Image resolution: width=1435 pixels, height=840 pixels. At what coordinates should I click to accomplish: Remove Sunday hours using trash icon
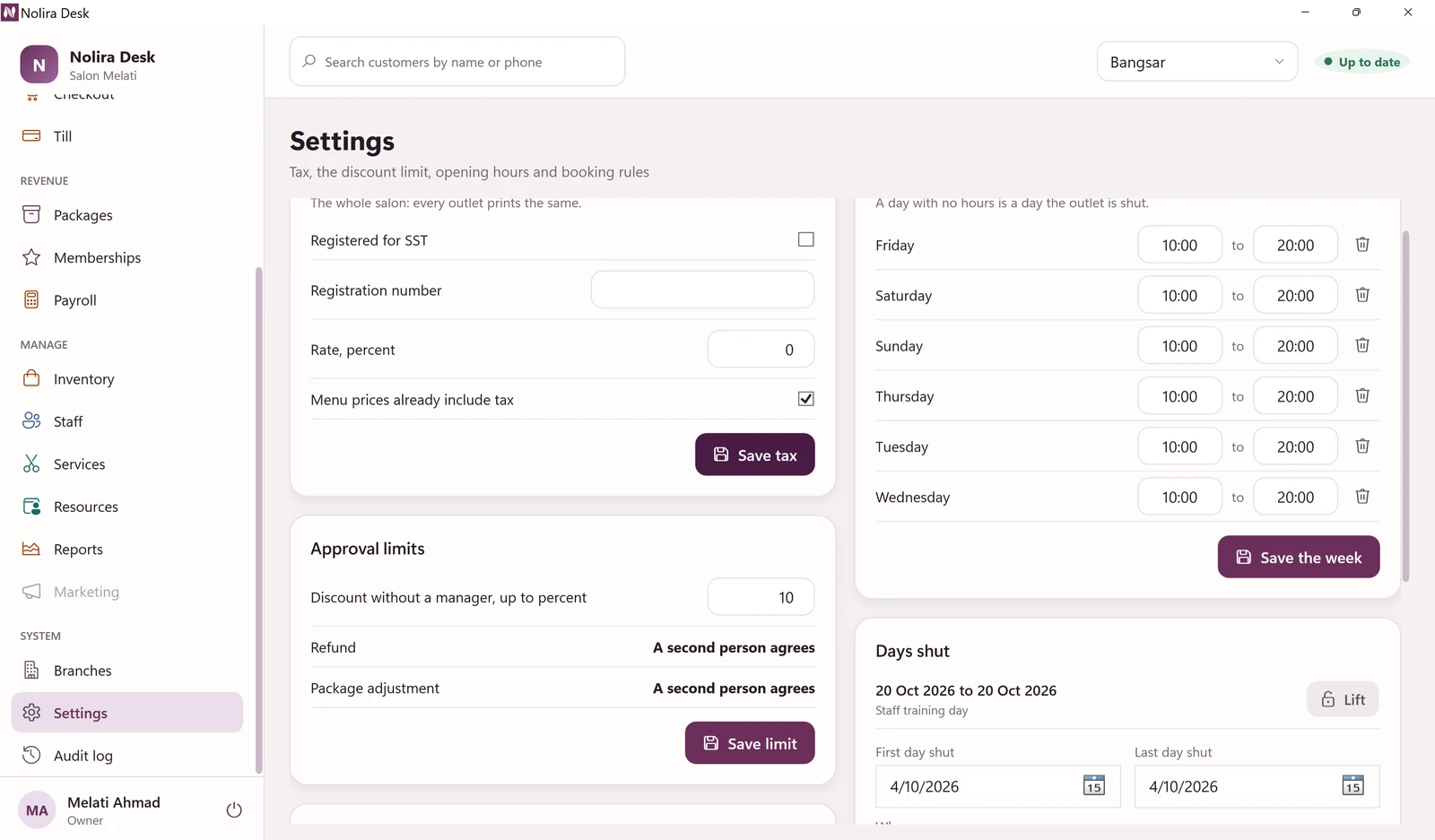click(1361, 345)
